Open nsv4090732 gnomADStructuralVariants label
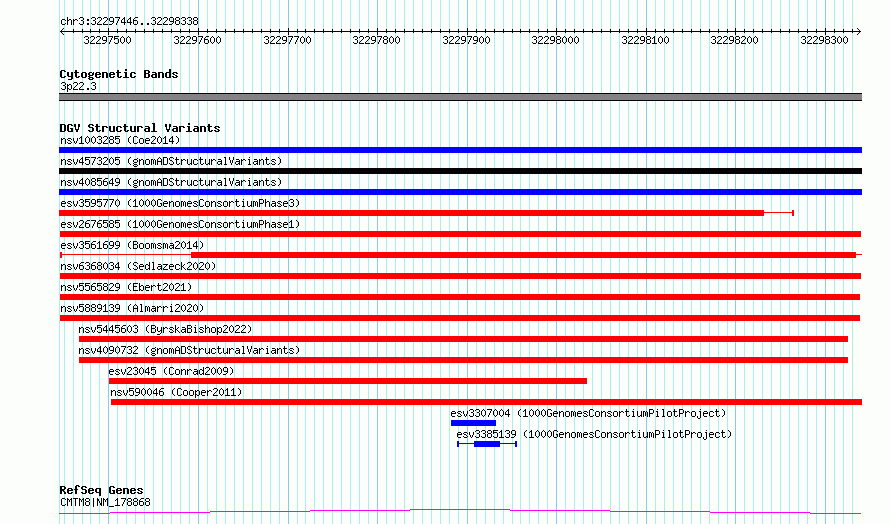The height and width of the screenshot is (524, 890). coord(189,350)
